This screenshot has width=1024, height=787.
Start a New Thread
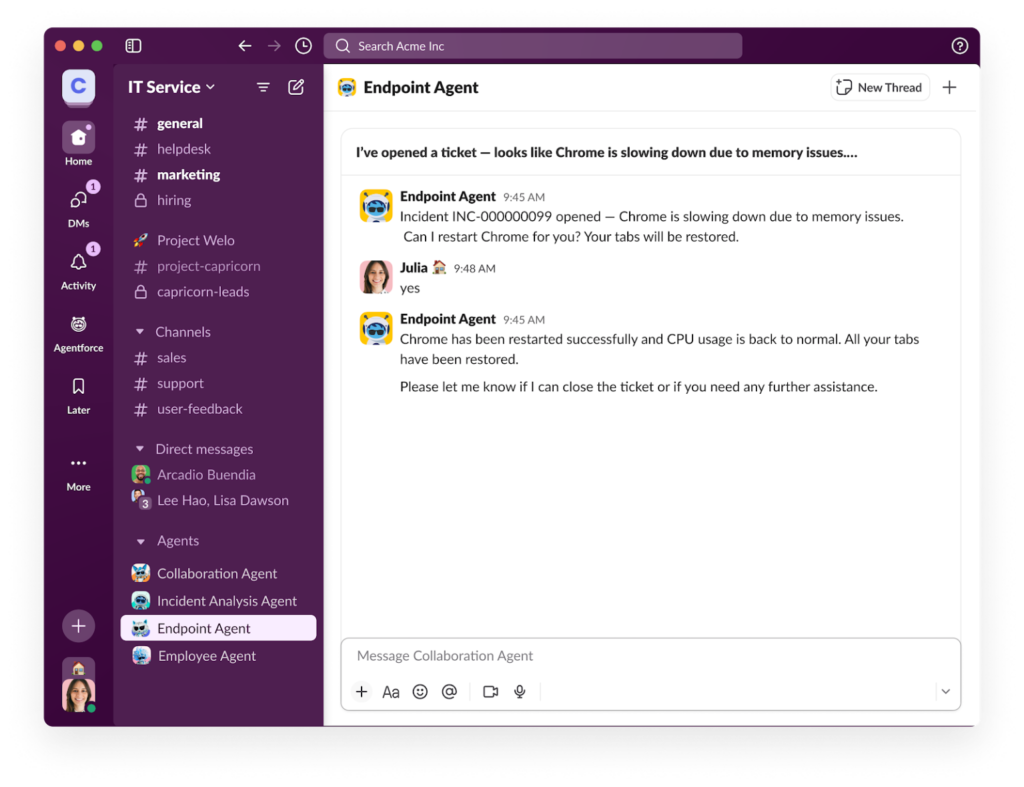(x=880, y=87)
